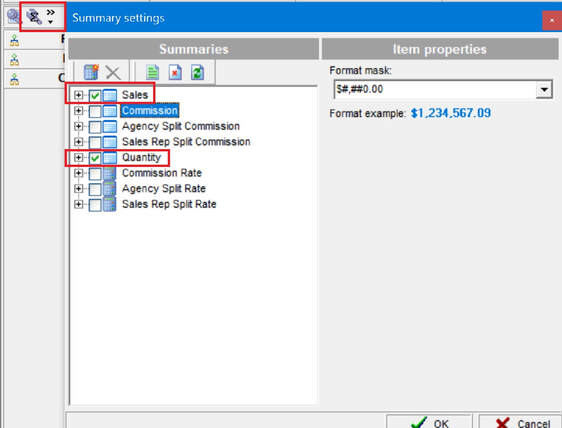Image resolution: width=562 pixels, height=428 pixels.
Task: Uncheck the Sales summary checkbox
Action: tap(95, 95)
